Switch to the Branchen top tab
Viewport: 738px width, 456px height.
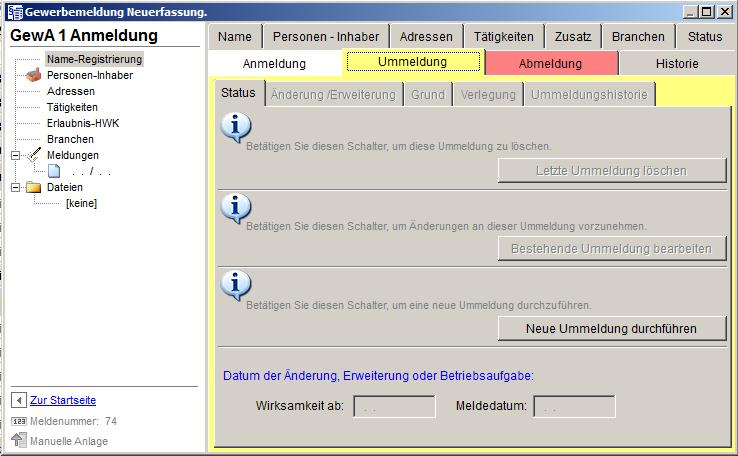638,37
